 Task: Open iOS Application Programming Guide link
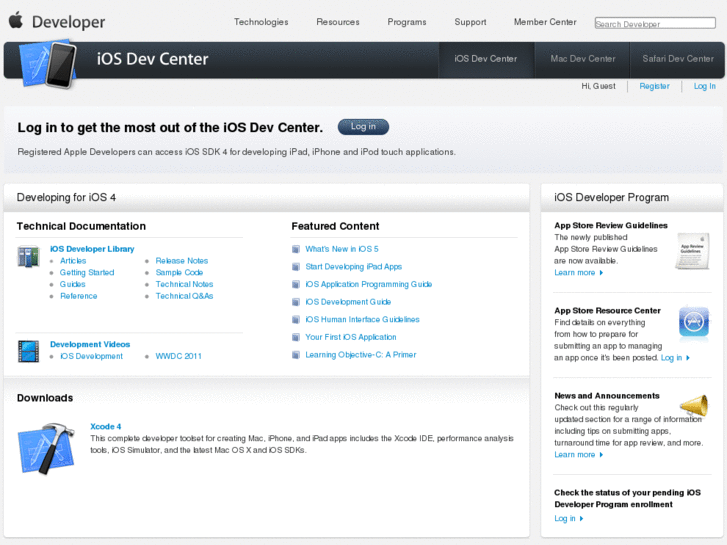369,284
